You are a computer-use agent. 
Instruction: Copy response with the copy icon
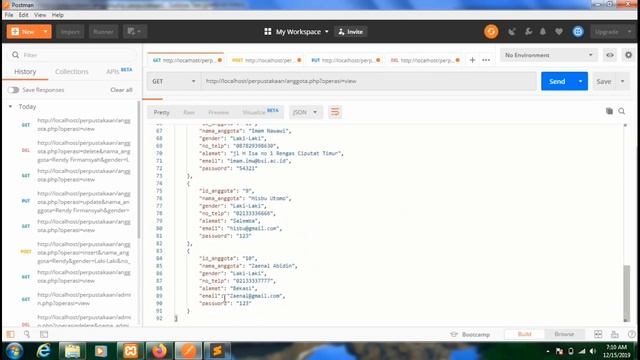pos(609,111)
